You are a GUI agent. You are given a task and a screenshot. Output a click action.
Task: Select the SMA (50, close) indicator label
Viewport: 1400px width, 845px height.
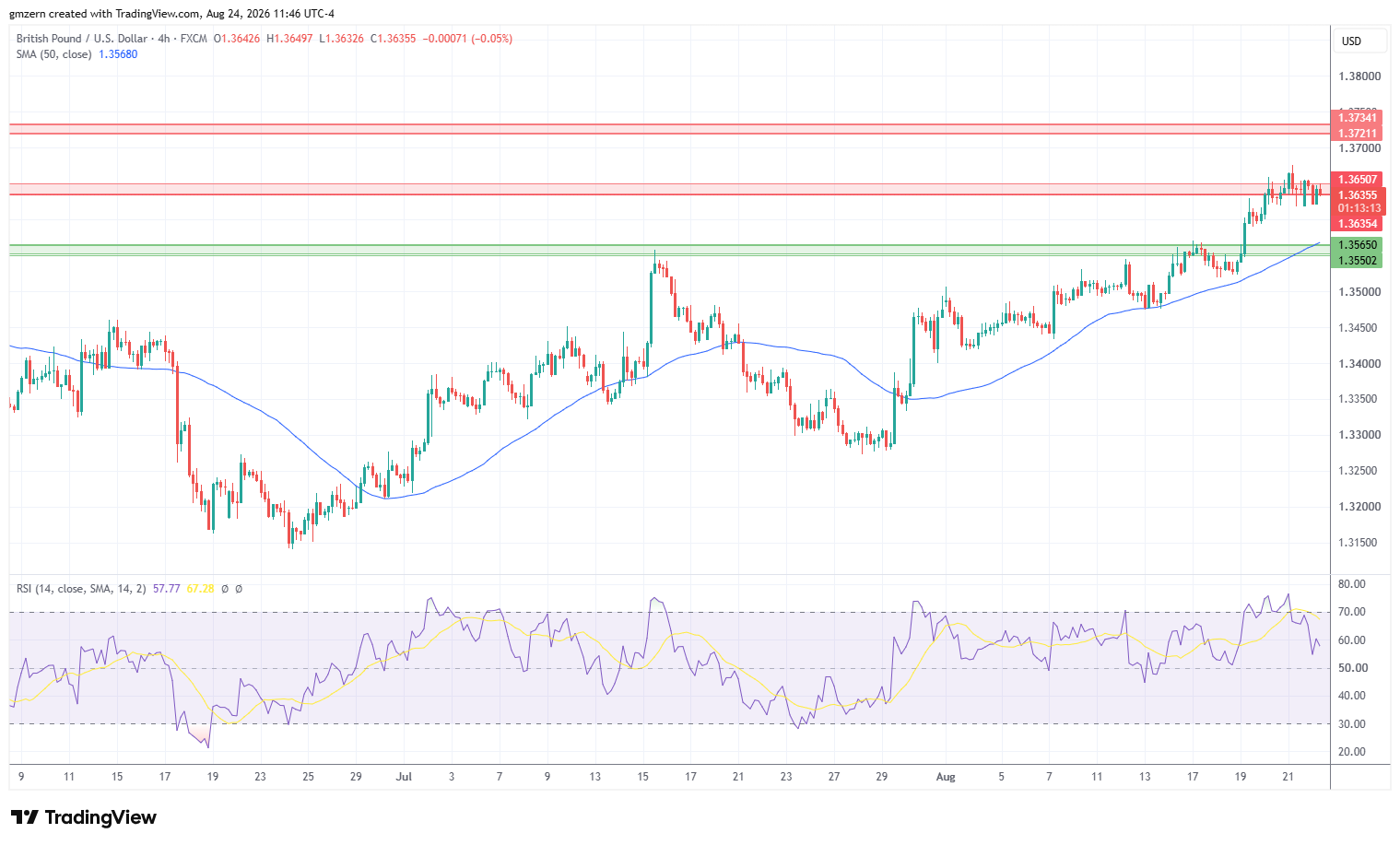pyautogui.click(x=53, y=54)
